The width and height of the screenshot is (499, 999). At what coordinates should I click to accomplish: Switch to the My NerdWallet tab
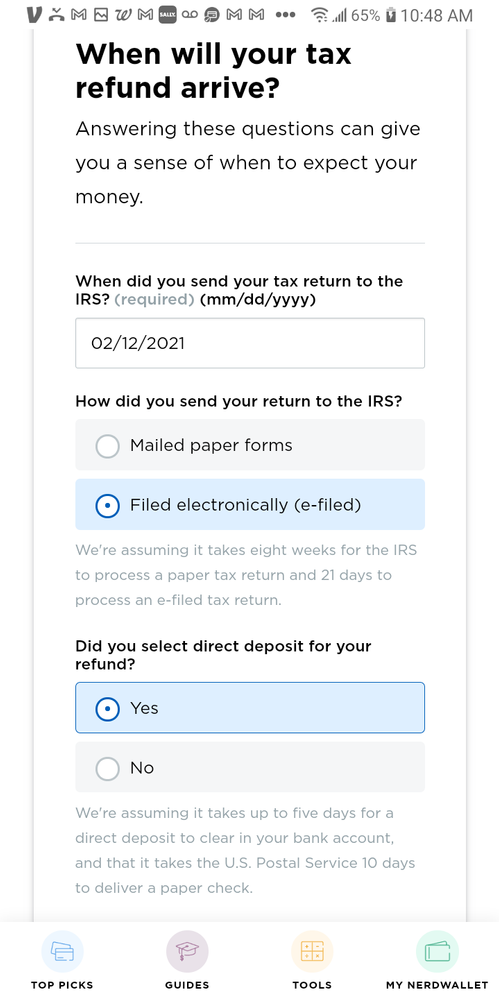coord(437,960)
